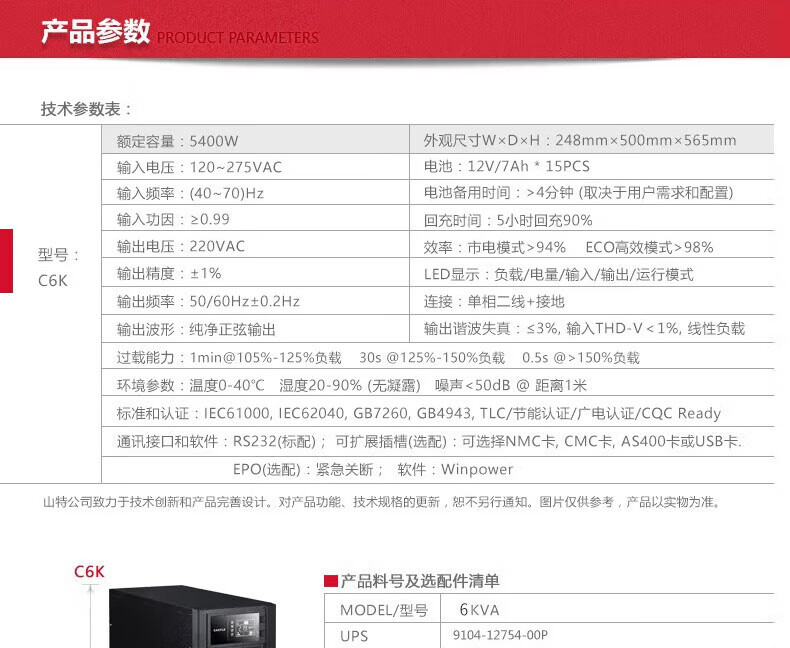Click the red square bullet beside 产品料号
The image size is (790, 648).
[331, 581]
